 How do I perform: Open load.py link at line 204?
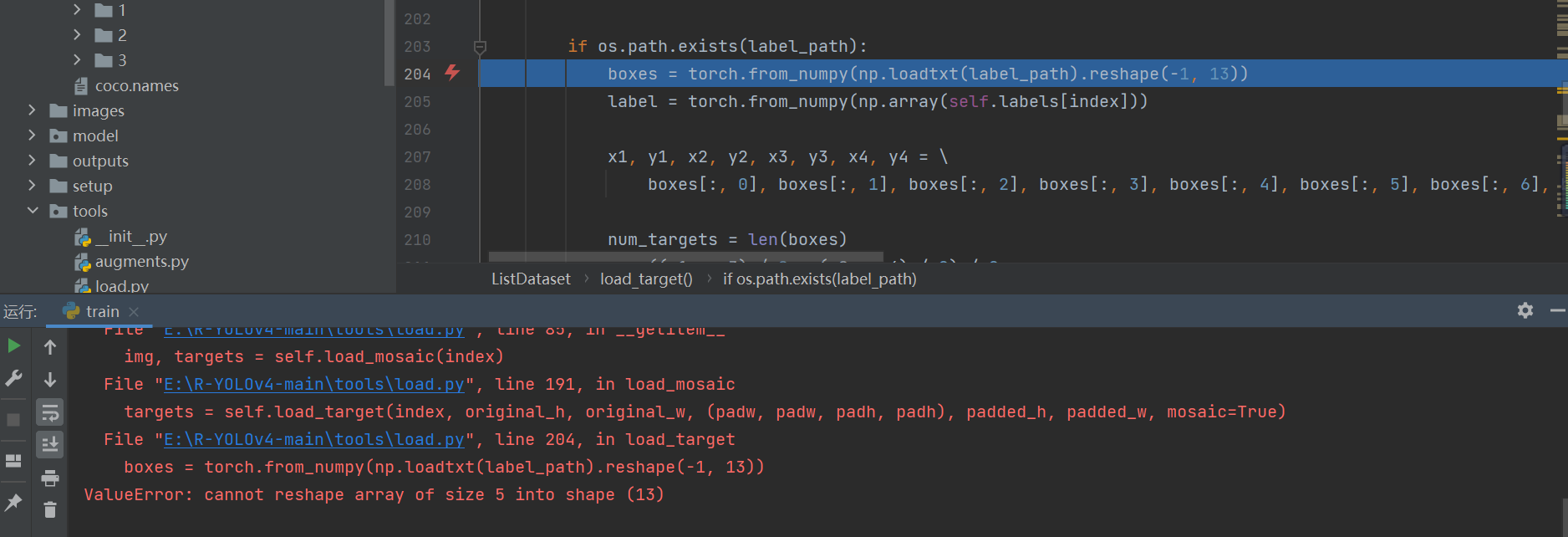point(313,440)
